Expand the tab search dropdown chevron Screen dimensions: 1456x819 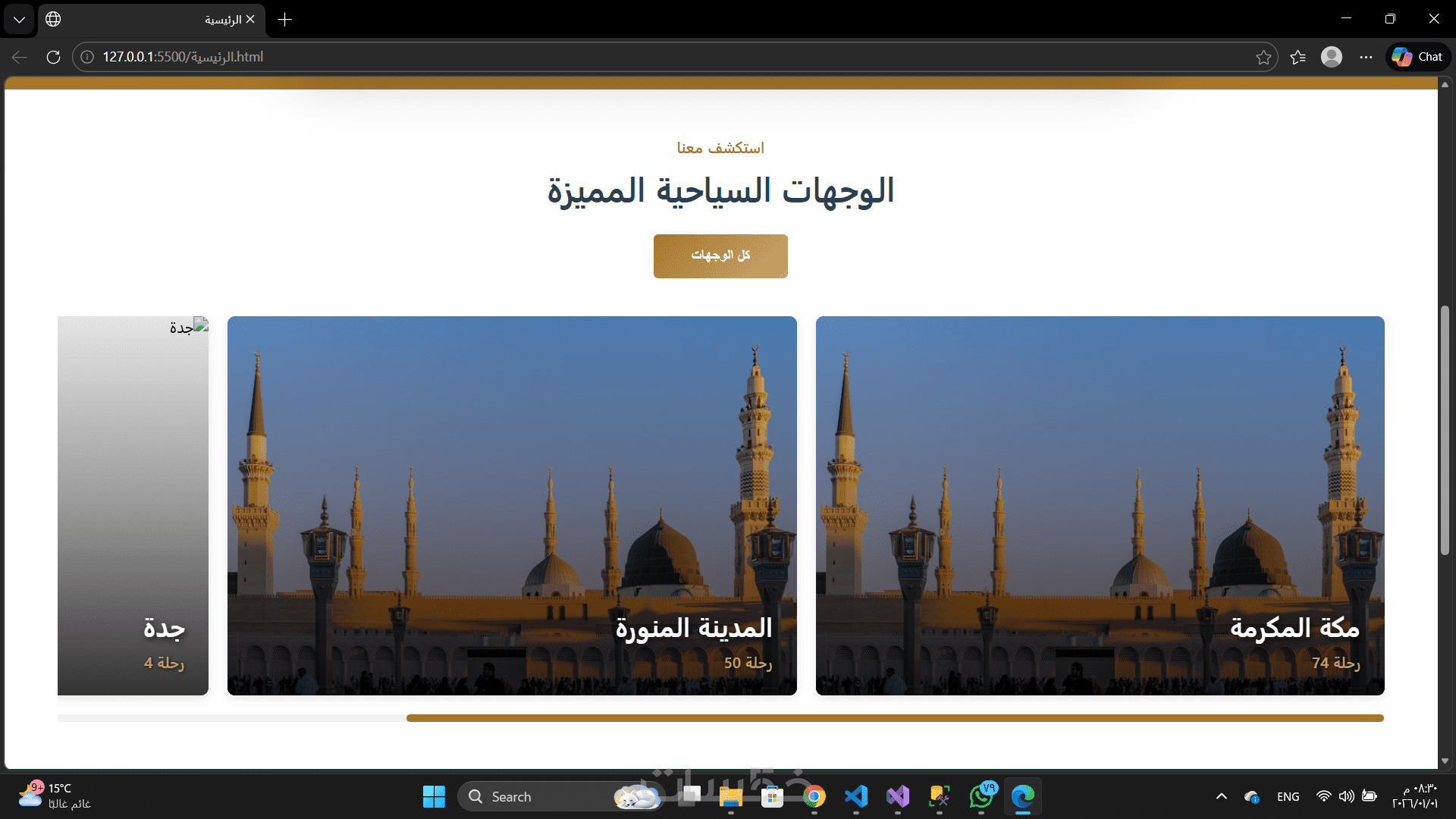click(19, 19)
